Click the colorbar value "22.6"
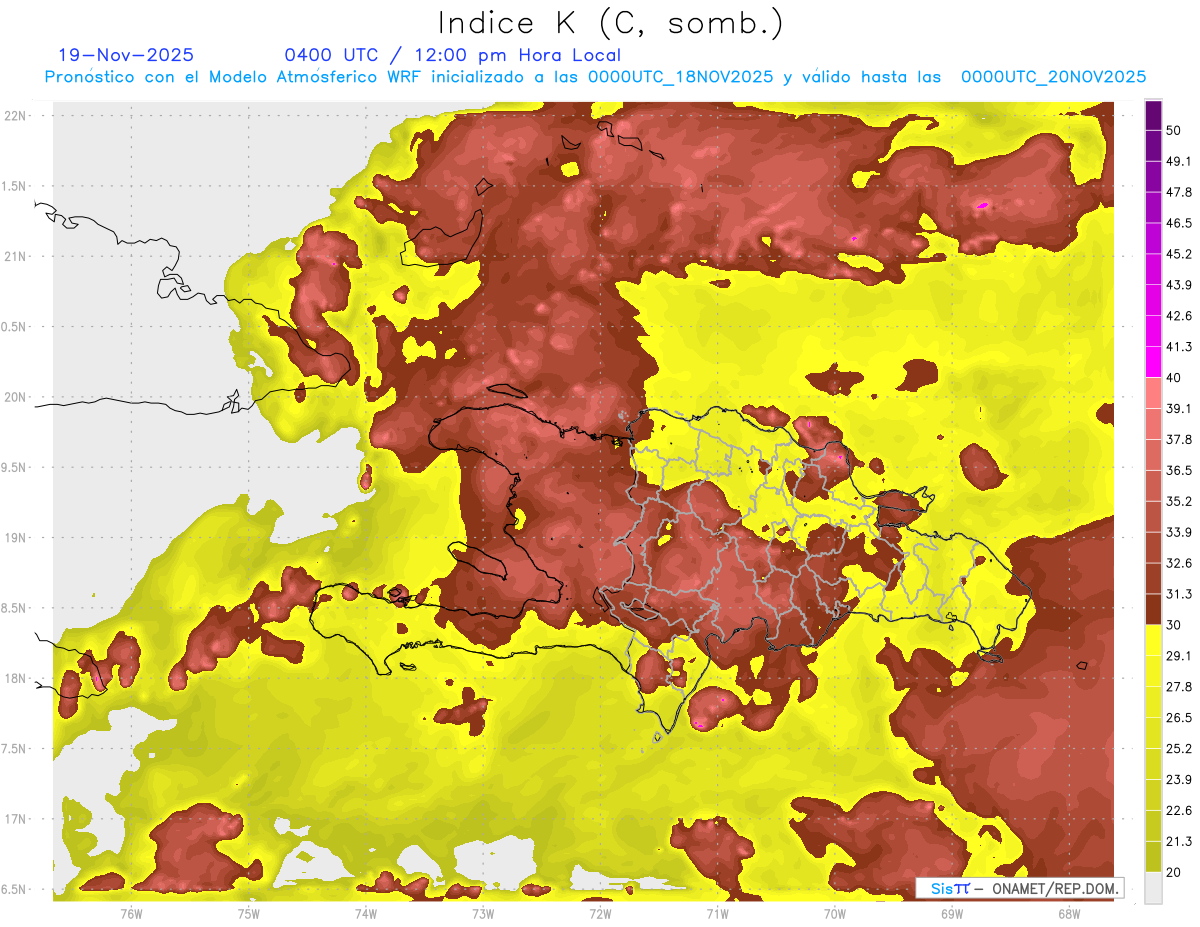This screenshot has height=927, width=1200. coord(1179,811)
